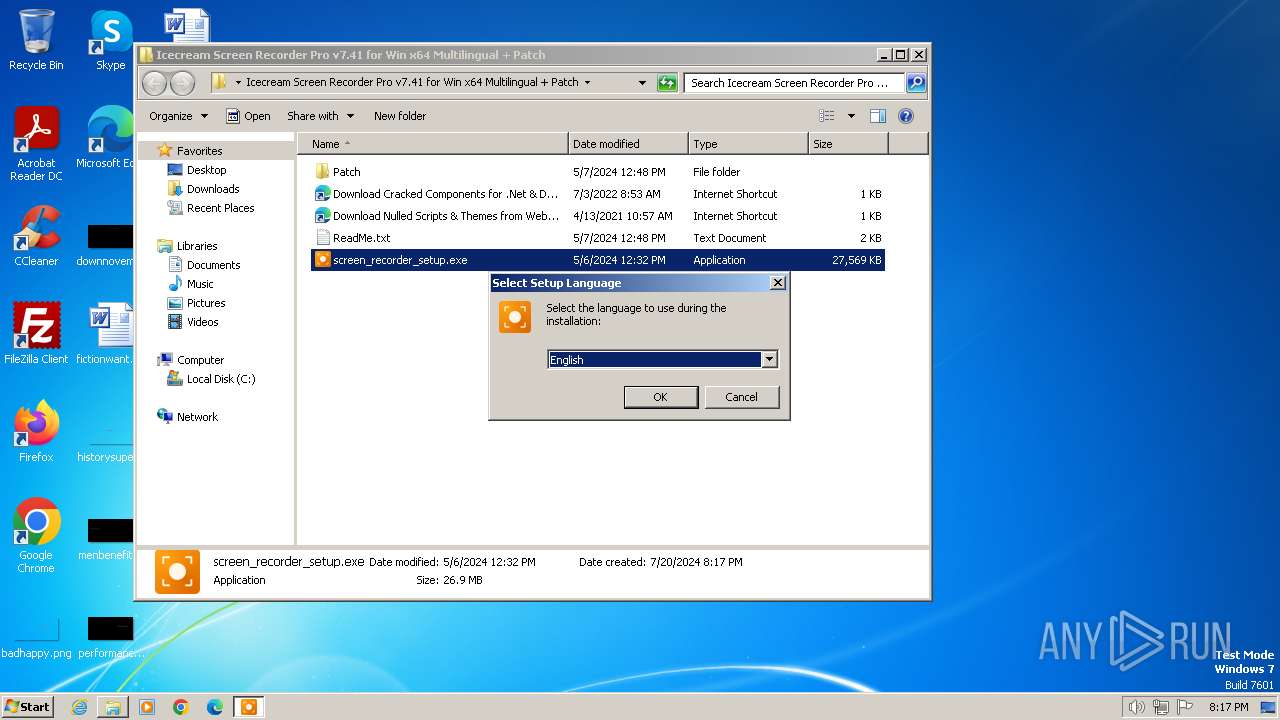Click the Forward navigation button
This screenshot has width=1280, height=720.
pyautogui.click(x=183, y=83)
